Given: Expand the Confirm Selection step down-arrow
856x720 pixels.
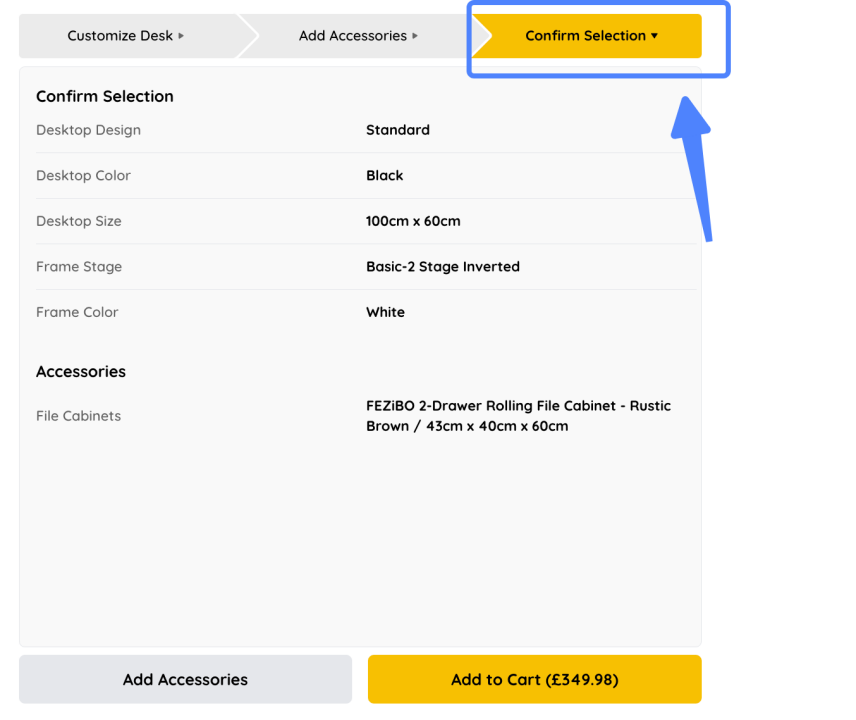Looking at the screenshot, I should tap(654, 36).
